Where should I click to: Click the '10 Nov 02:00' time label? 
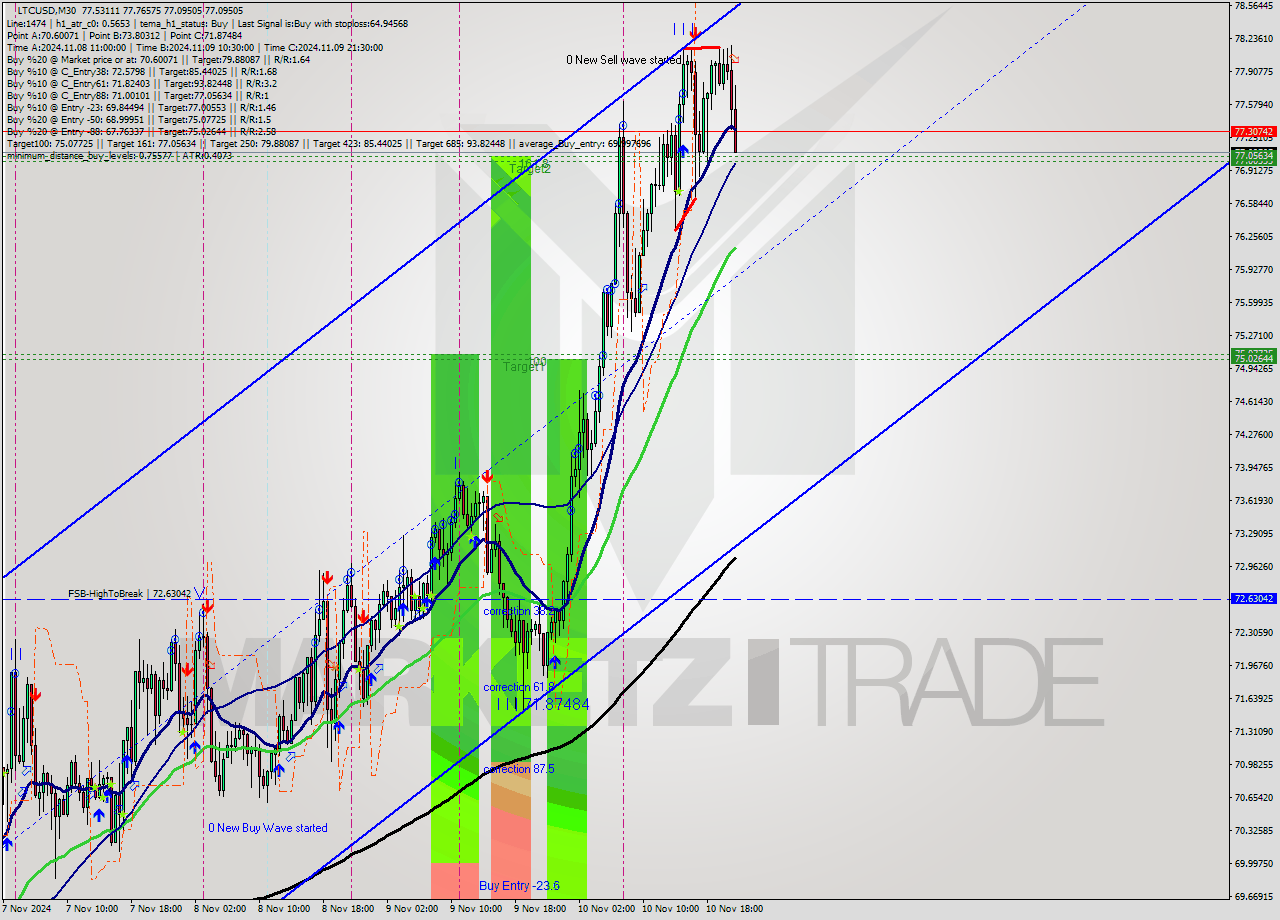point(605,909)
